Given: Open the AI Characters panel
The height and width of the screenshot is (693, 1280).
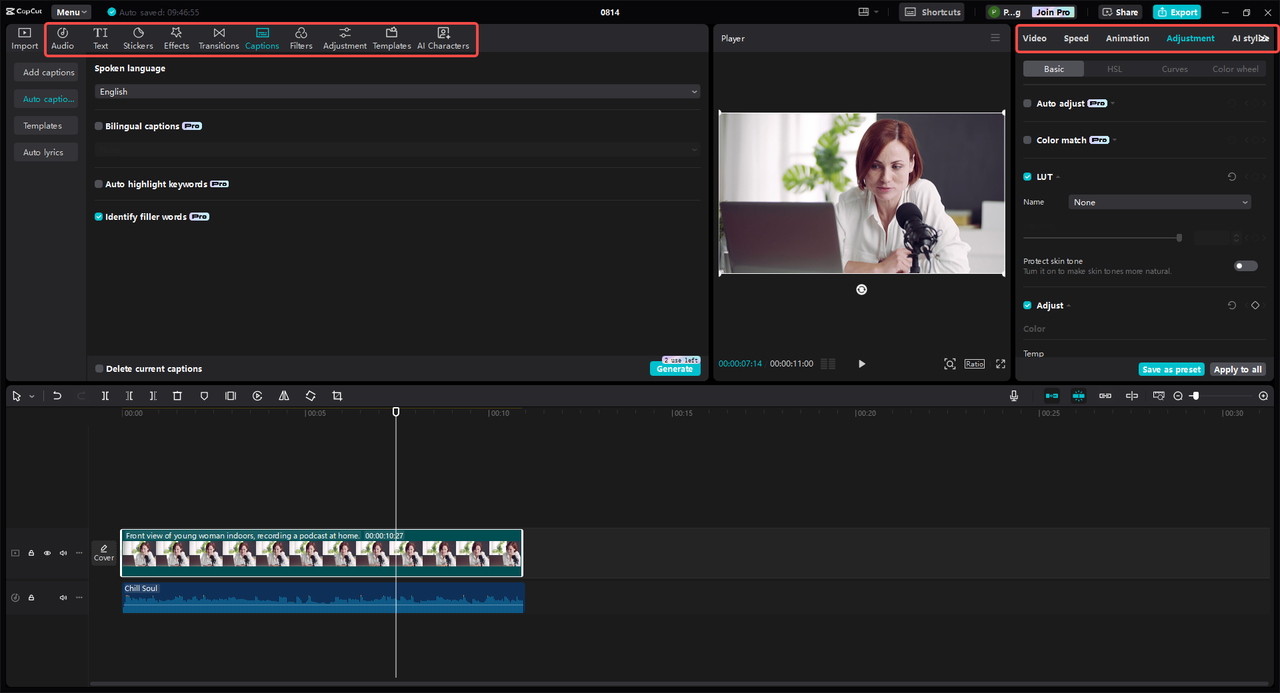Looking at the screenshot, I should tap(443, 38).
